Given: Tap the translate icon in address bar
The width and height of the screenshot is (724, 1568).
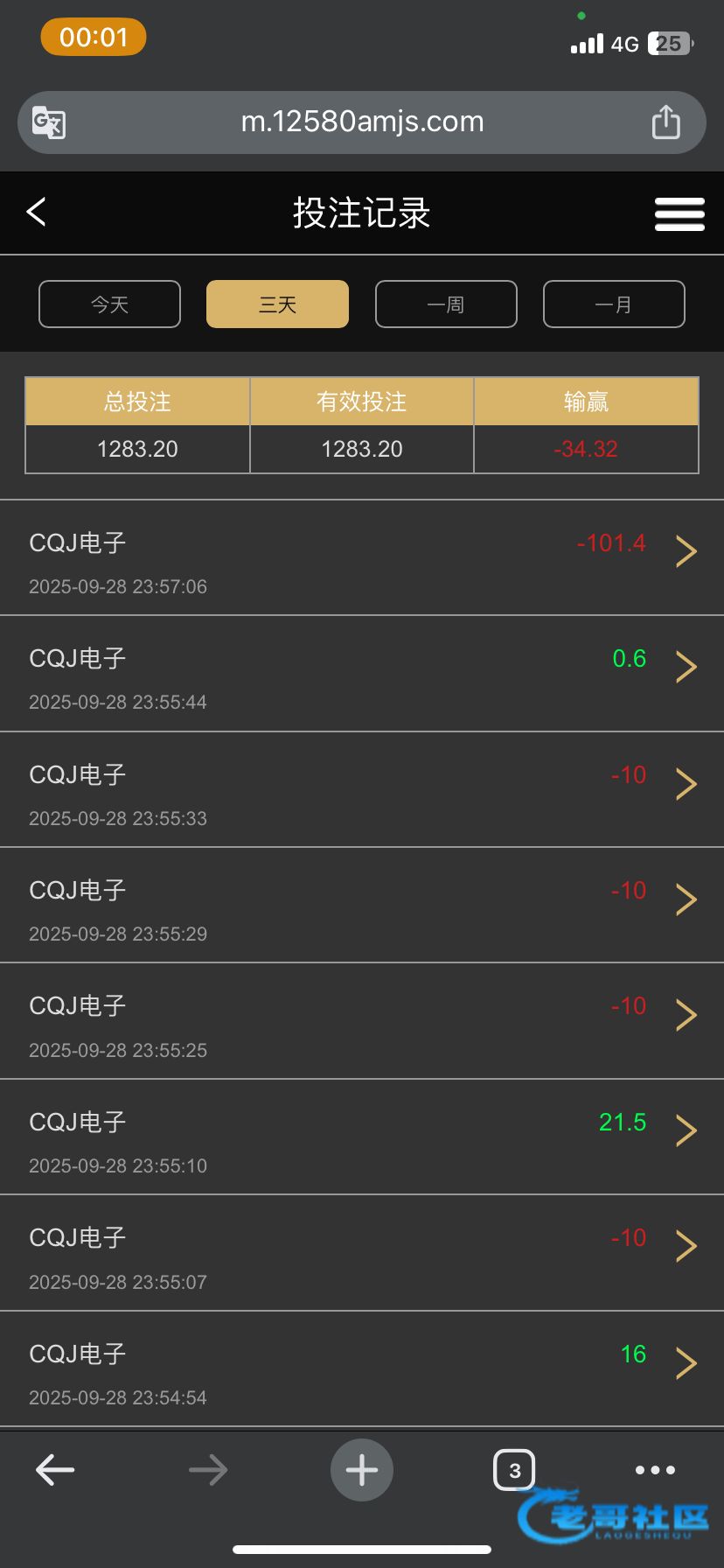Looking at the screenshot, I should tap(49, 122).
